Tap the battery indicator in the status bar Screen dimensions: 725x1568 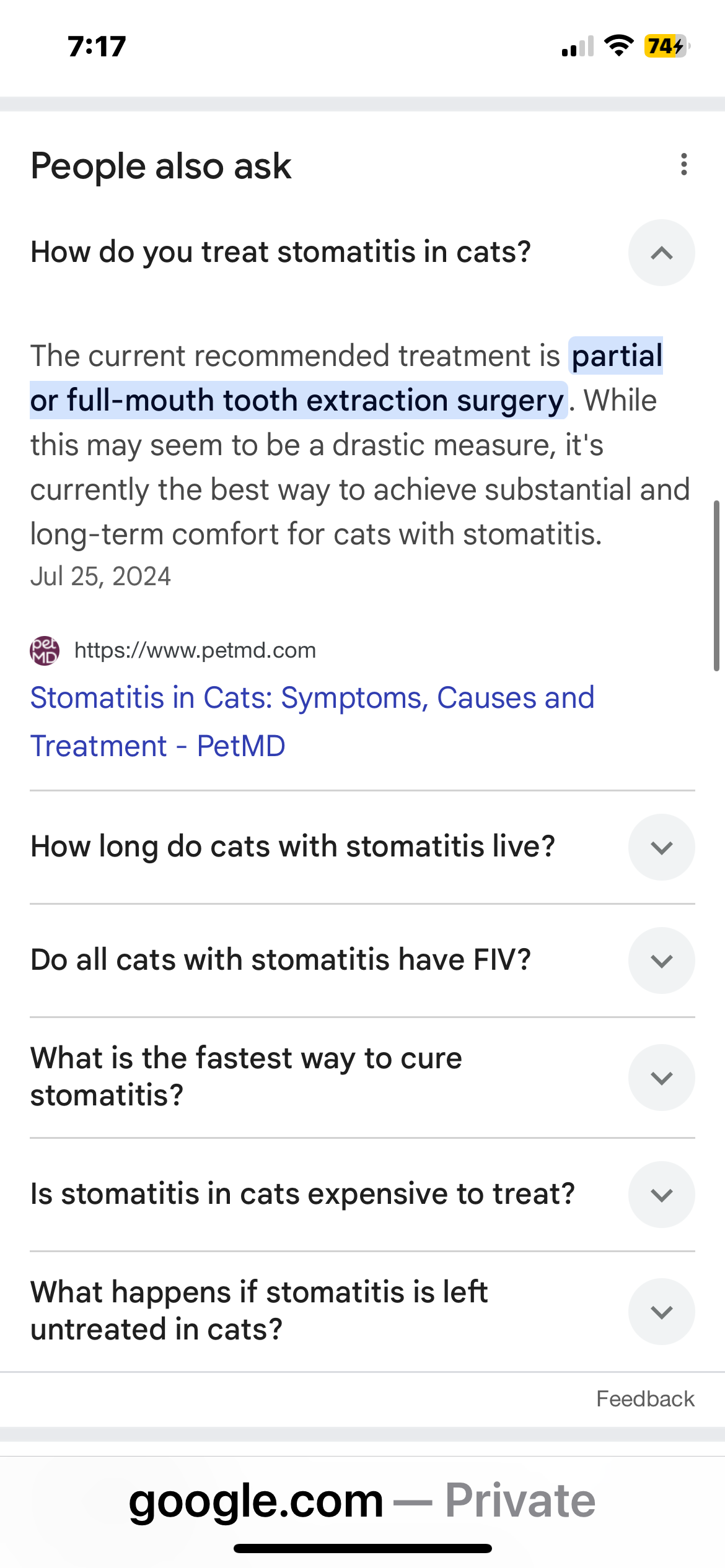666,46
